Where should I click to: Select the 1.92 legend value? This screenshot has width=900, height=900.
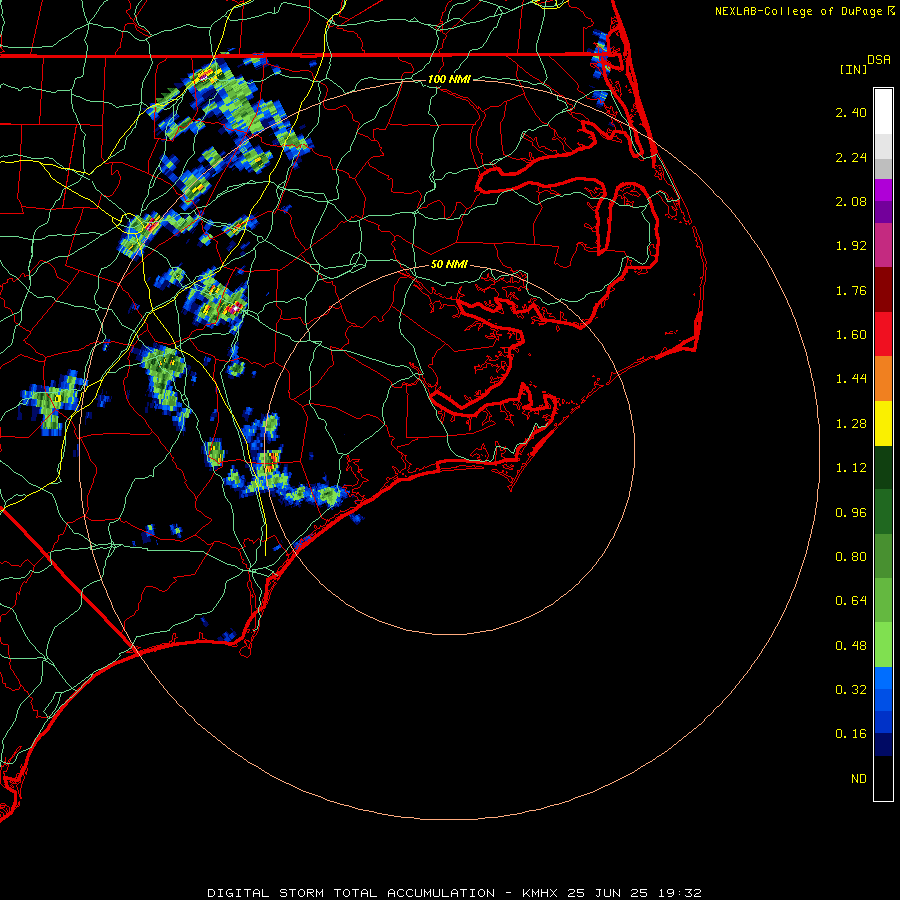click(851, 246)
